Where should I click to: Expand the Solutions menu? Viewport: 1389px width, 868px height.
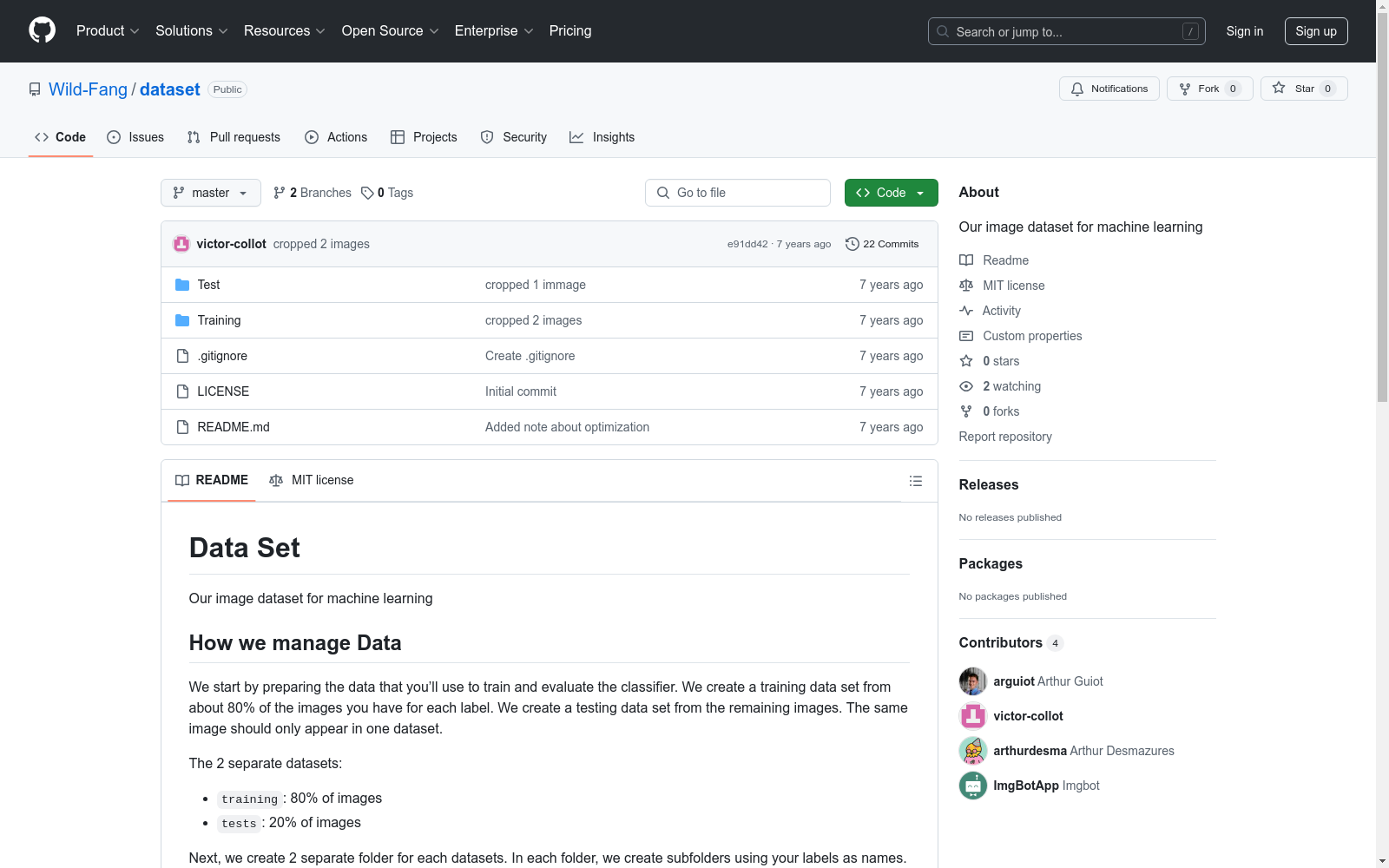coord(192,31)
